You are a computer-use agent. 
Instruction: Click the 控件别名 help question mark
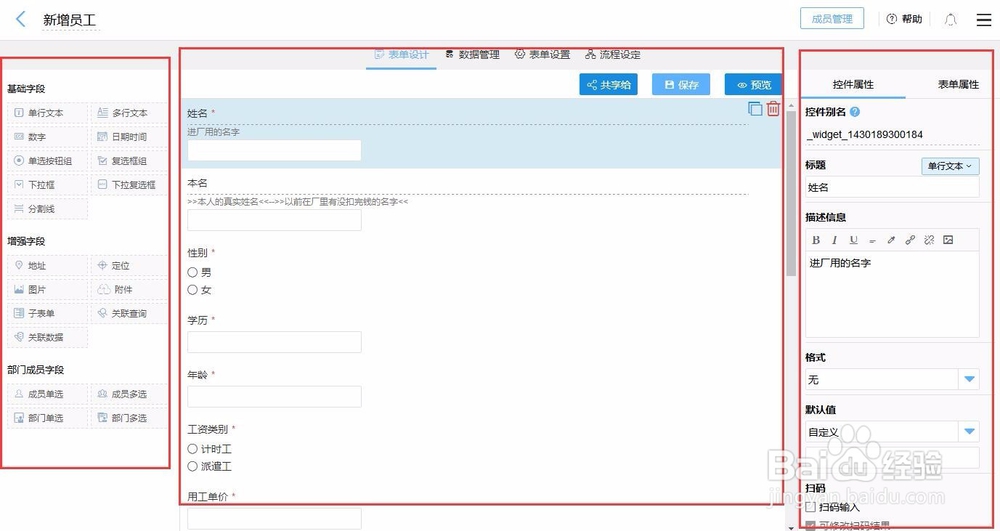855,112
